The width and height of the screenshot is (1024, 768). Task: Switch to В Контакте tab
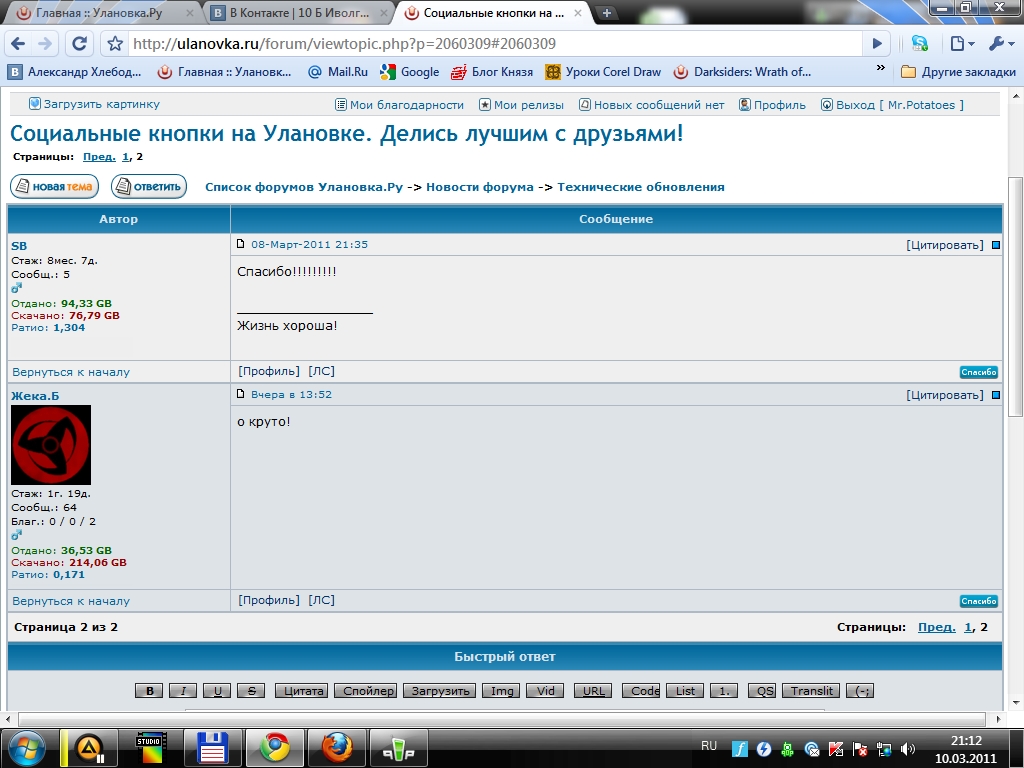click(x=299, y=13)
